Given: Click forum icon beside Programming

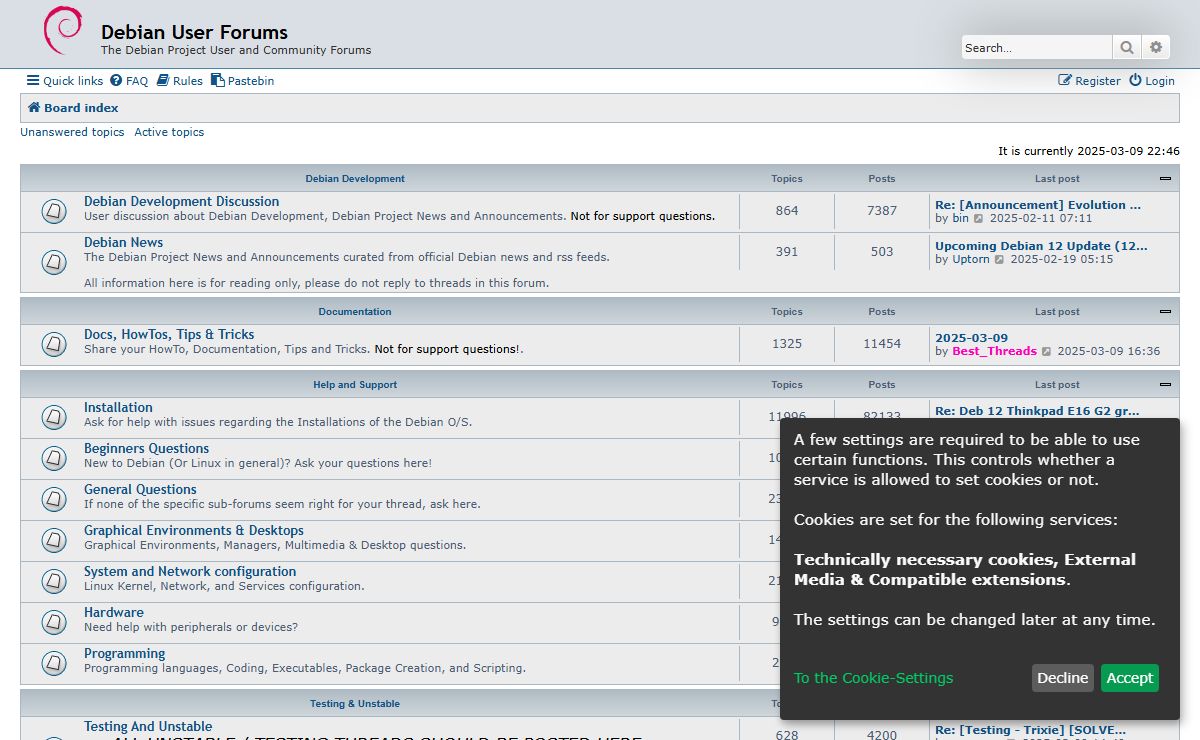Looking at the screenshot, I should (54, 663).
